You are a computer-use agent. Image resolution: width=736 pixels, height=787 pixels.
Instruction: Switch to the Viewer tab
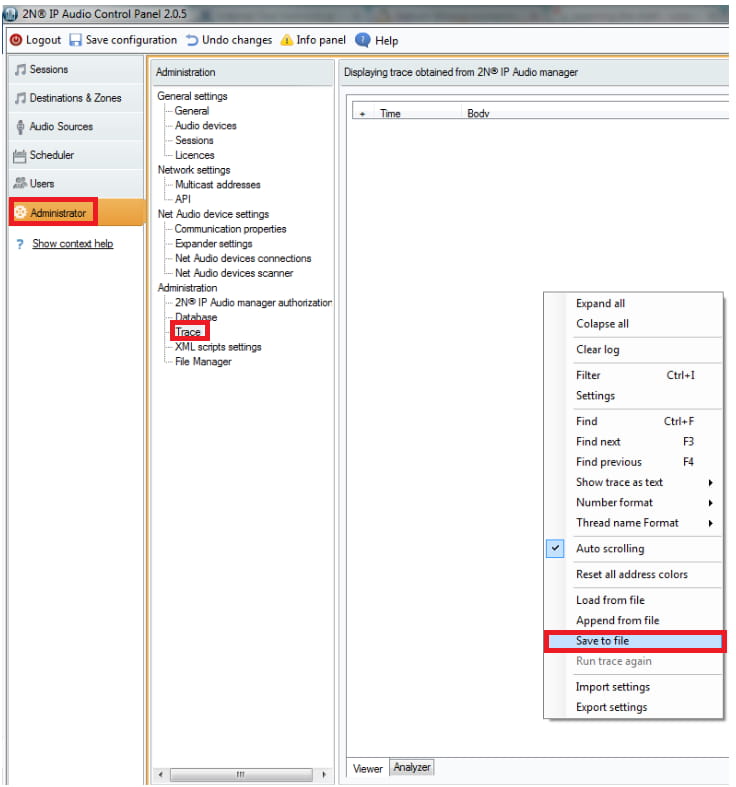(367, 768)
